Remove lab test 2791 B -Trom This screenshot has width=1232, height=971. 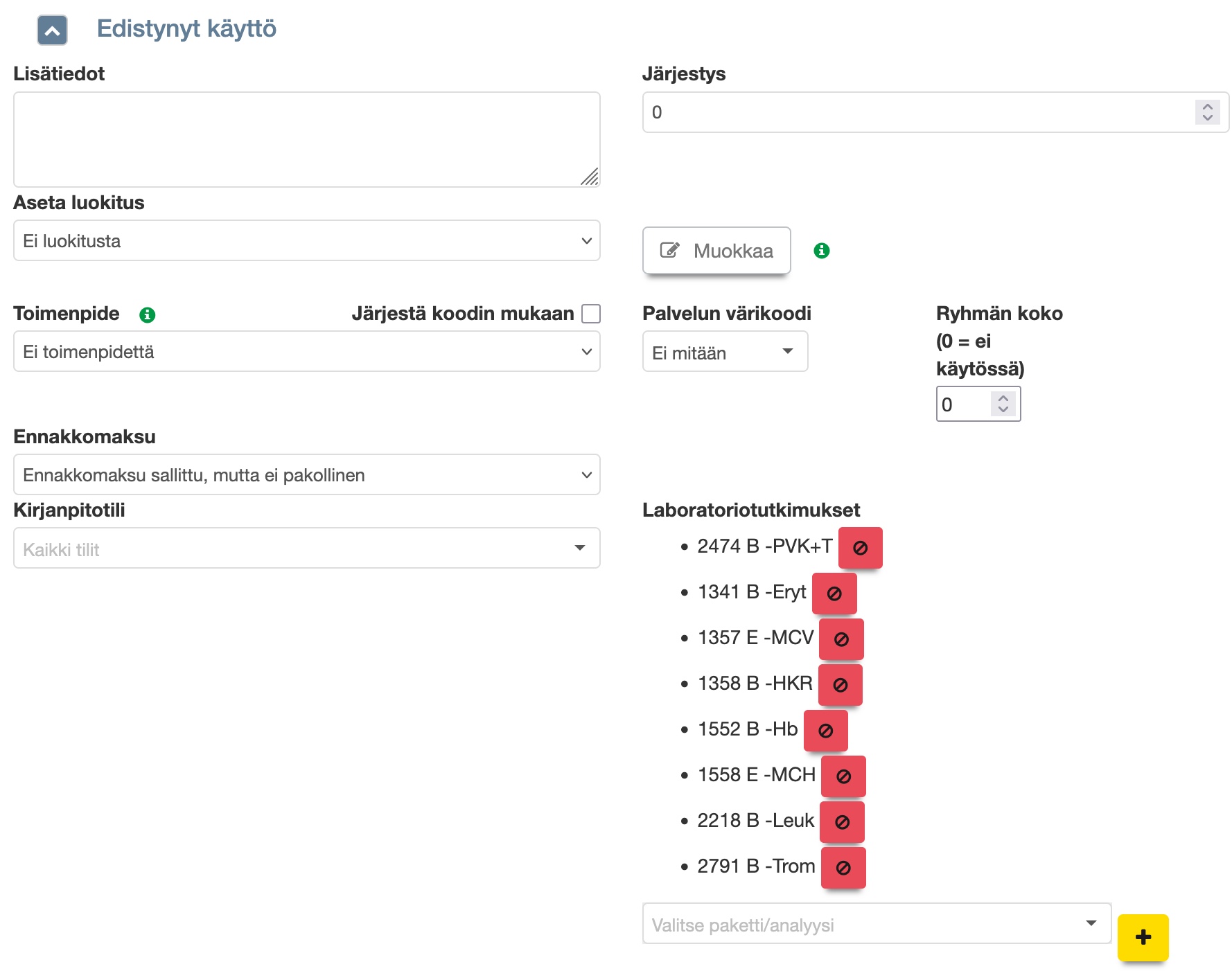tap(843, 868)
